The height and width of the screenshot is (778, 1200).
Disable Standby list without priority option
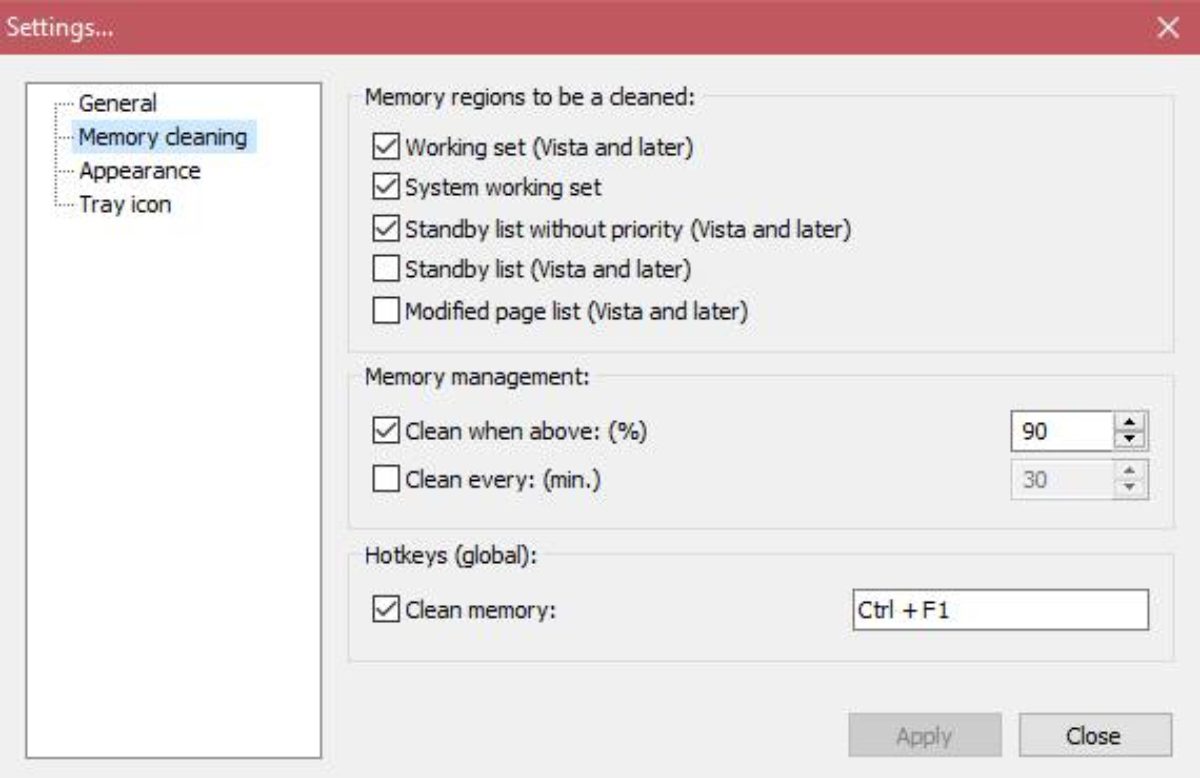click(385, 229)
